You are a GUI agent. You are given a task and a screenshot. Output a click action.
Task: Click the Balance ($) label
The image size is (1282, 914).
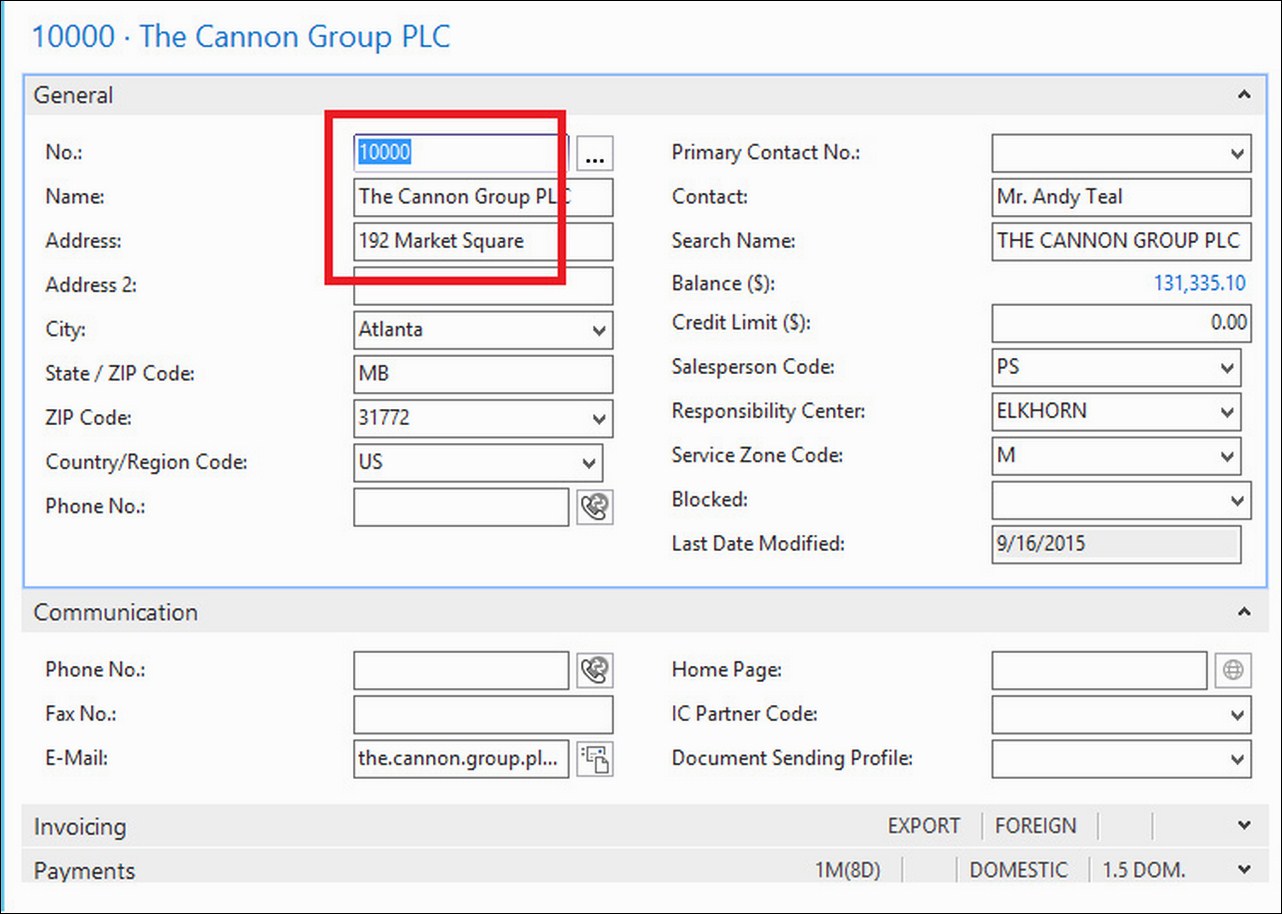724,284
